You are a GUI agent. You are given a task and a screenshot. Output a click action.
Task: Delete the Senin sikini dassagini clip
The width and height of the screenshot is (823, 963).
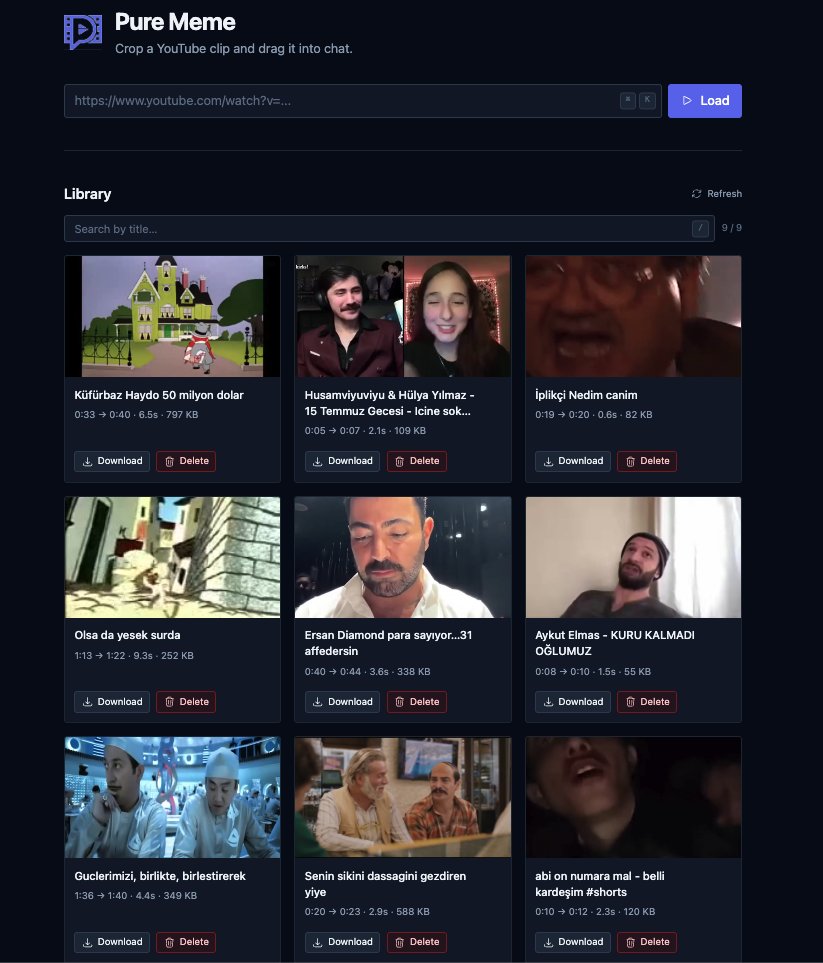coord(416,942)
